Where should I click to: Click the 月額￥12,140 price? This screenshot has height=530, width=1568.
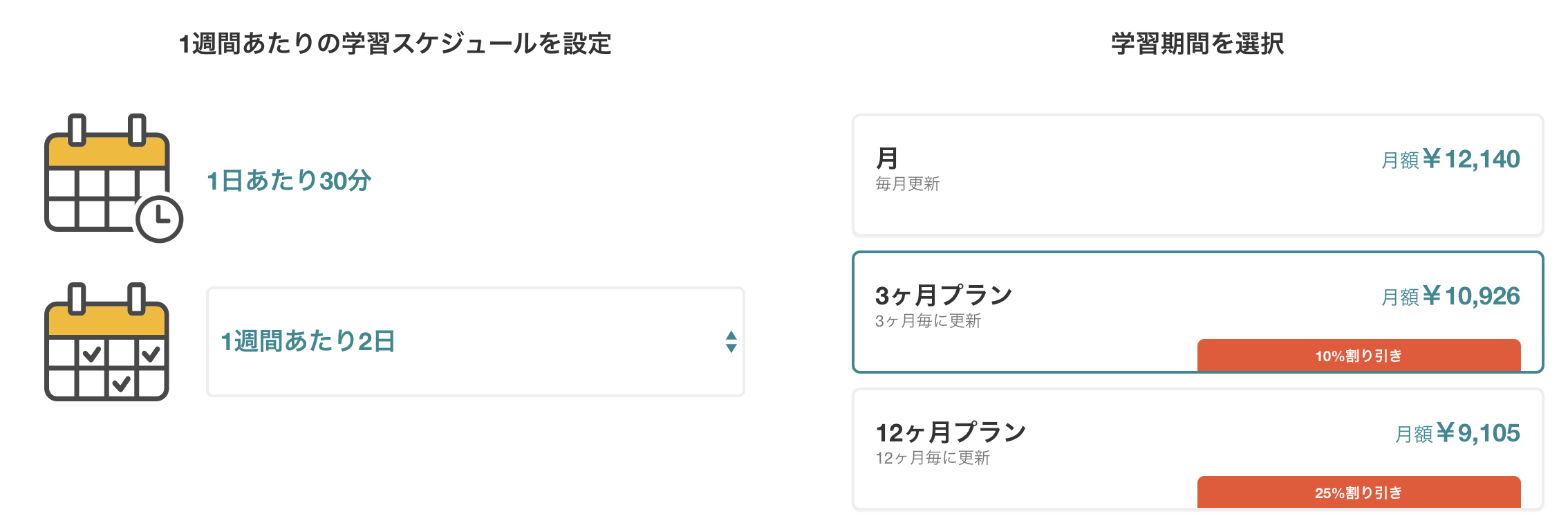pyautogui.click(x=1450, y=159)
